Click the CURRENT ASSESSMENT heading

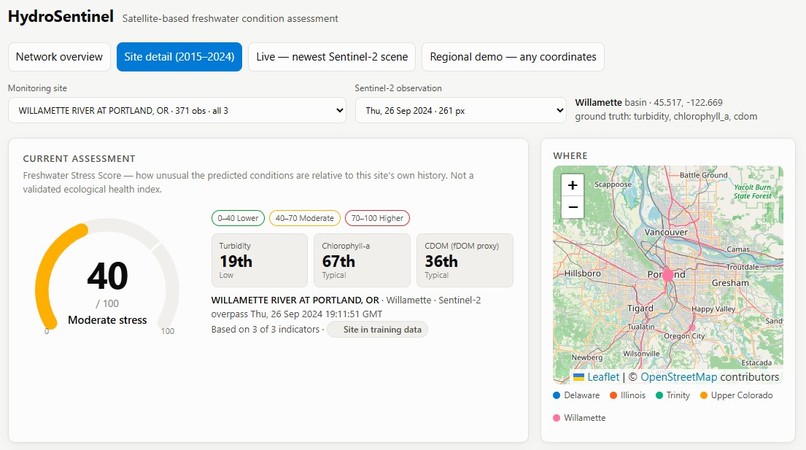[79, 159]
